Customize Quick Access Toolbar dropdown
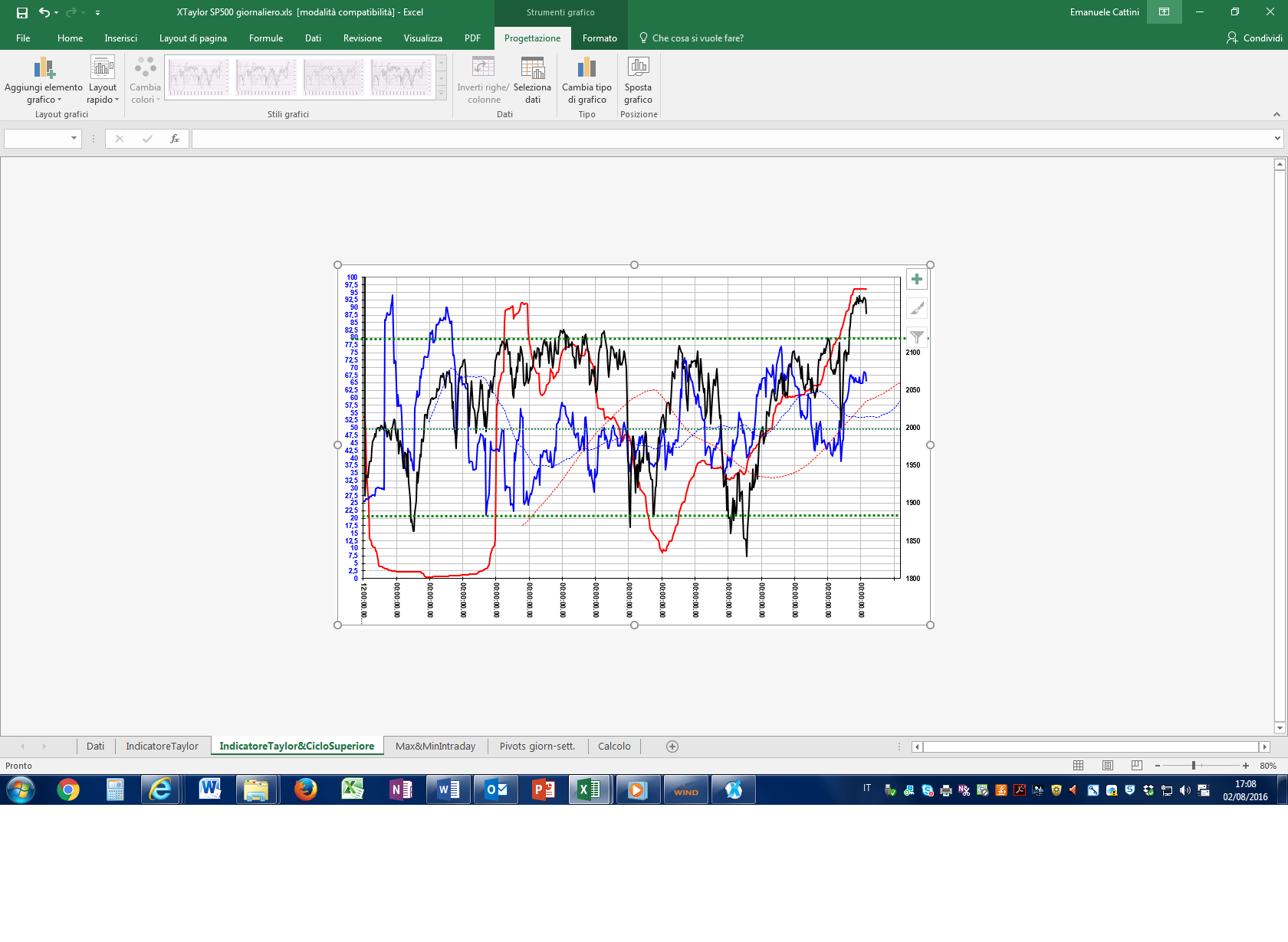 pyautogui.click(x=97, y=13)
